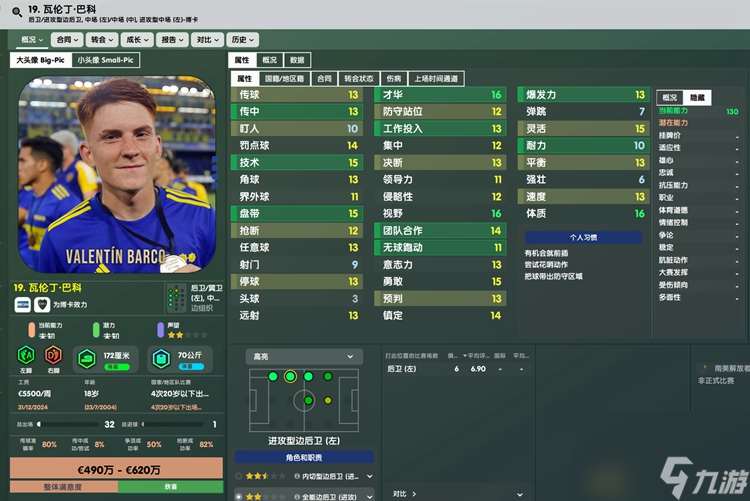This screenshot has height=501, width=750.
Task: Click the 角色和职责 button
Action: point(304,457)
